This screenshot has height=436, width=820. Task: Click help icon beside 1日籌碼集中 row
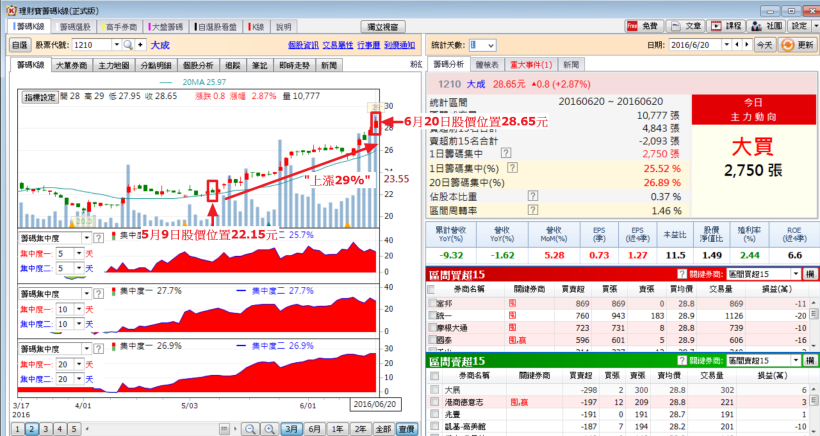506,153
